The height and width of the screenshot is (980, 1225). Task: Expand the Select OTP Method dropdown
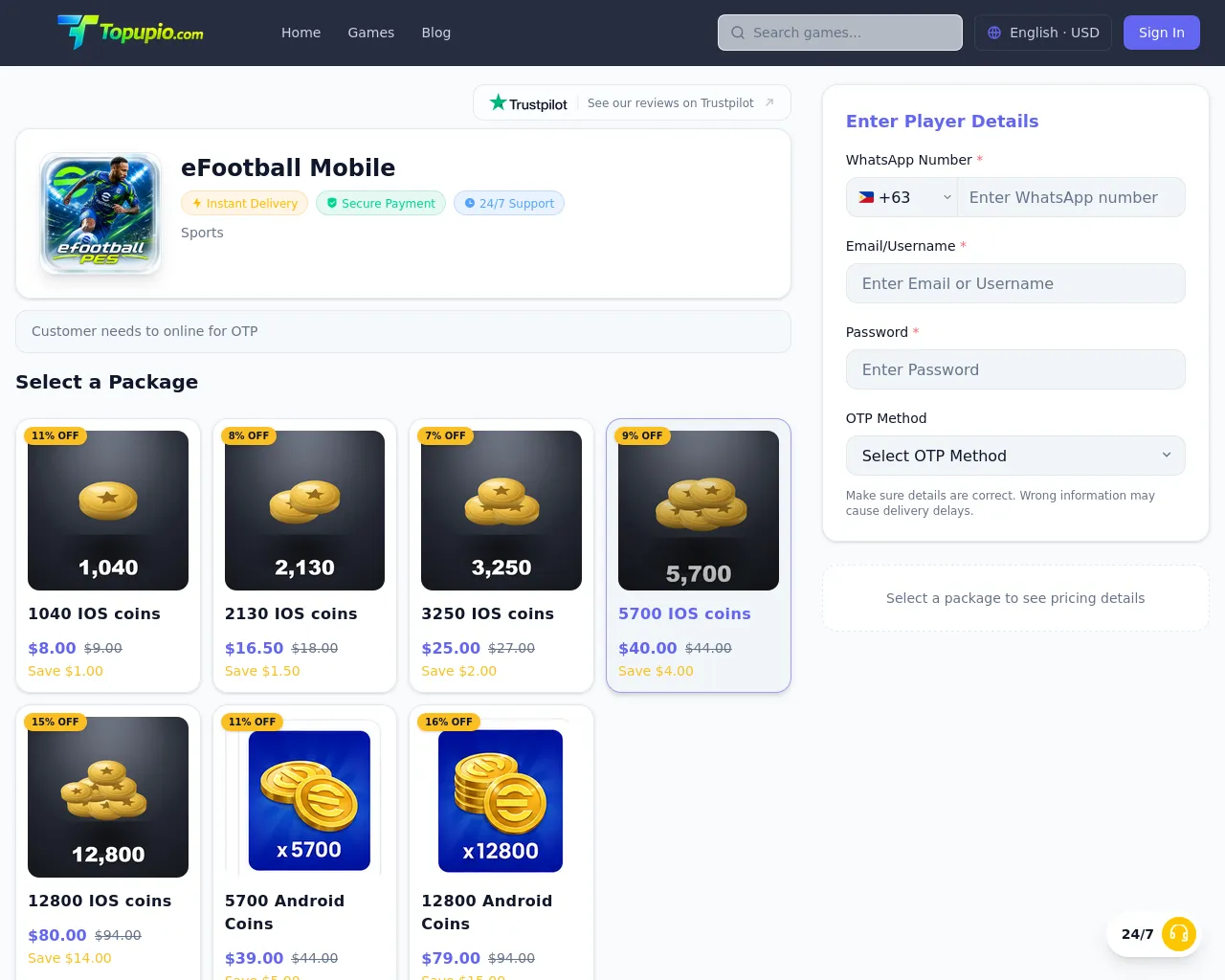point(1015,456)
